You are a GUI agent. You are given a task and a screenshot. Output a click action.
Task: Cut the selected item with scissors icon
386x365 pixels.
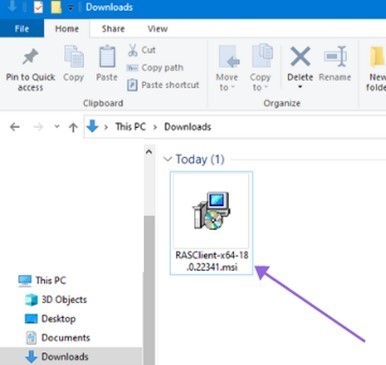pos(132,50)
